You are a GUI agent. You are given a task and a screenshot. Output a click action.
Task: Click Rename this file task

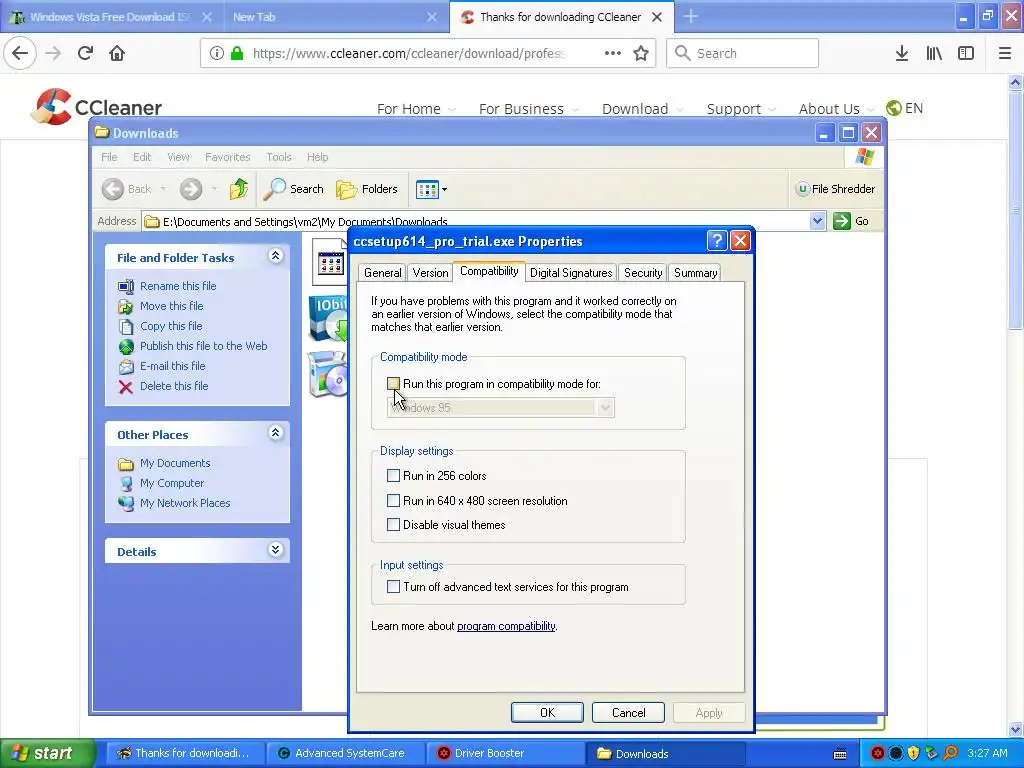click(x=167, y=286)
